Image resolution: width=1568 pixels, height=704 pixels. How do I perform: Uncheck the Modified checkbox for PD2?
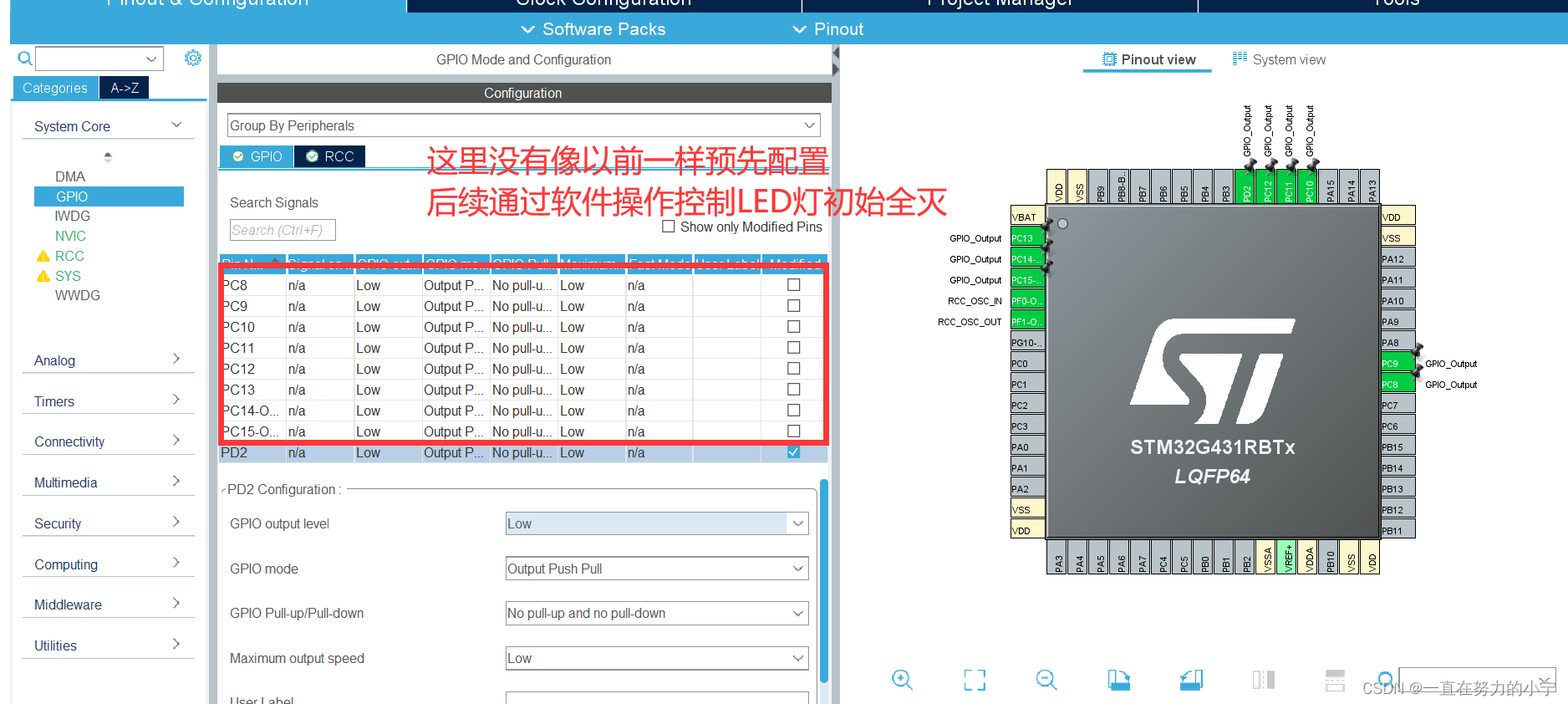point(794,452)
